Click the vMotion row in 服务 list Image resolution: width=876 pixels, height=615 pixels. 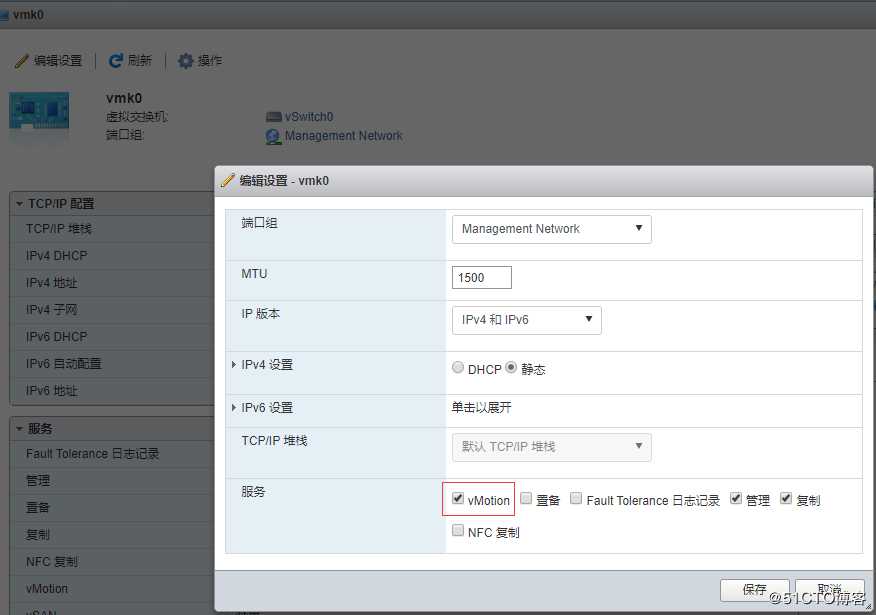(112, 589)
